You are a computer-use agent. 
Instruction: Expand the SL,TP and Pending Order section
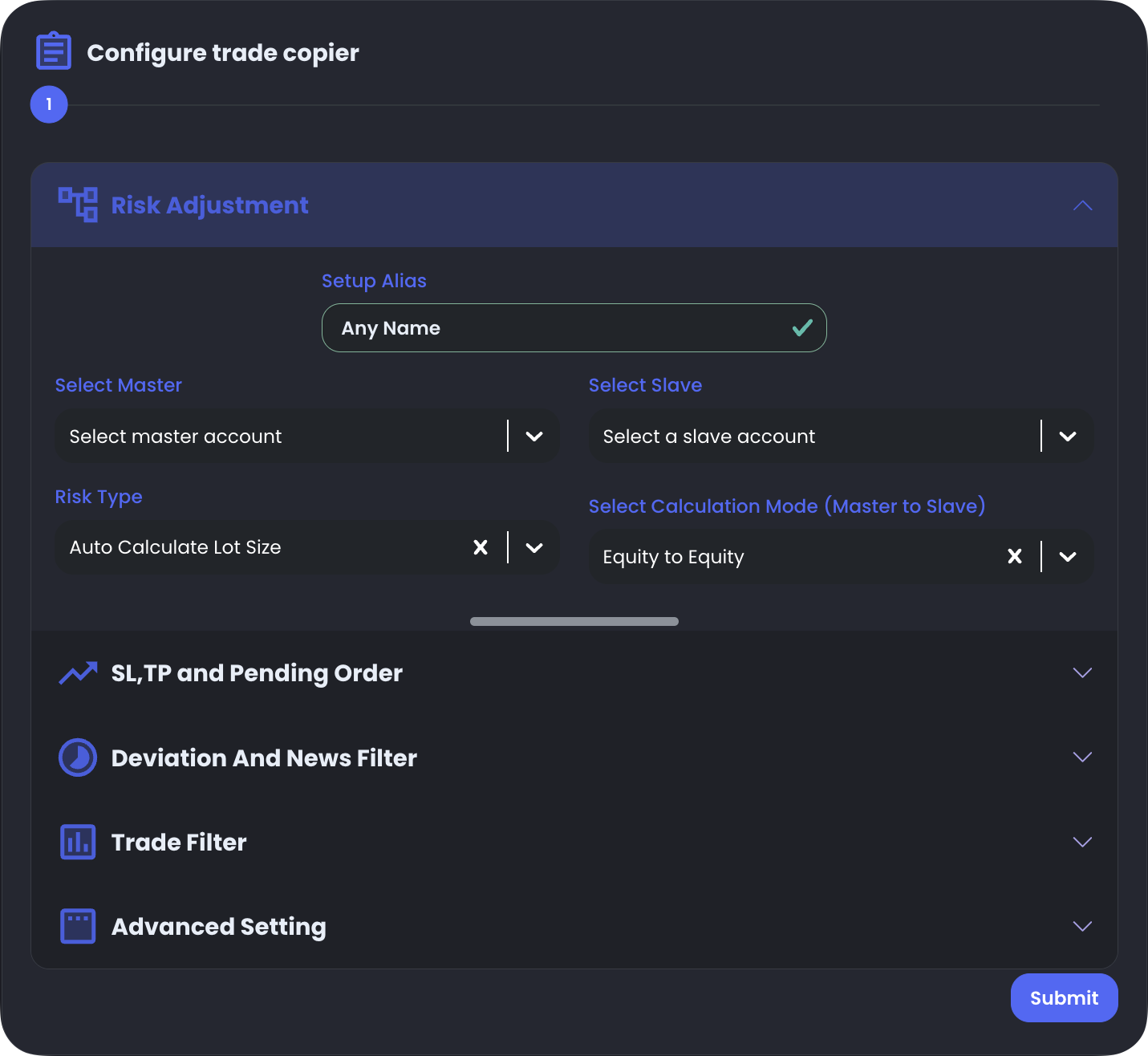(x=1082, y=672)
